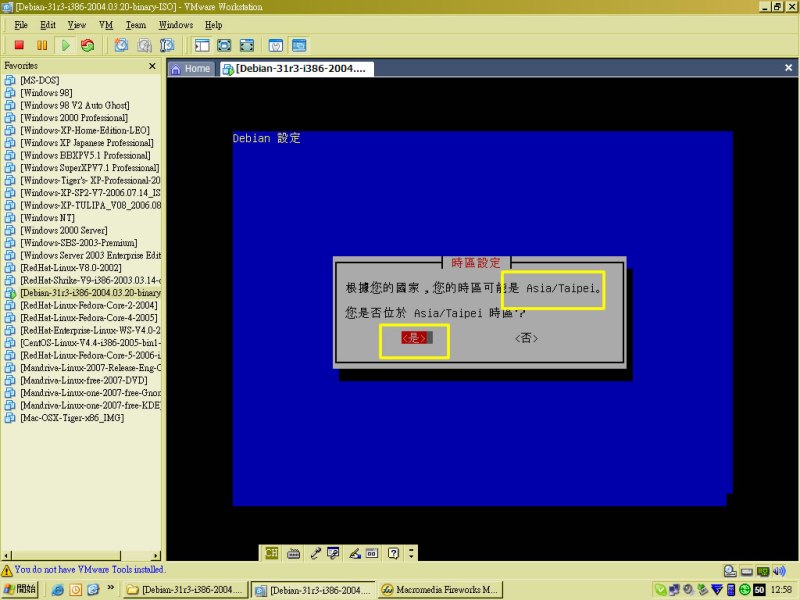Image resolution: width=800 pixels, height=600 pixels.
Task: Select [Debian-31r3-i386-2004.03.20-binary favorite
Action: click(x=90, y=293)
